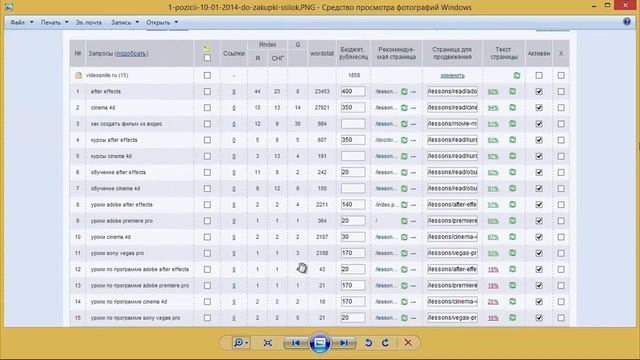Start the slideshow with round center button
This screenshot has height=360, width=640.
[x=320, y=343]
